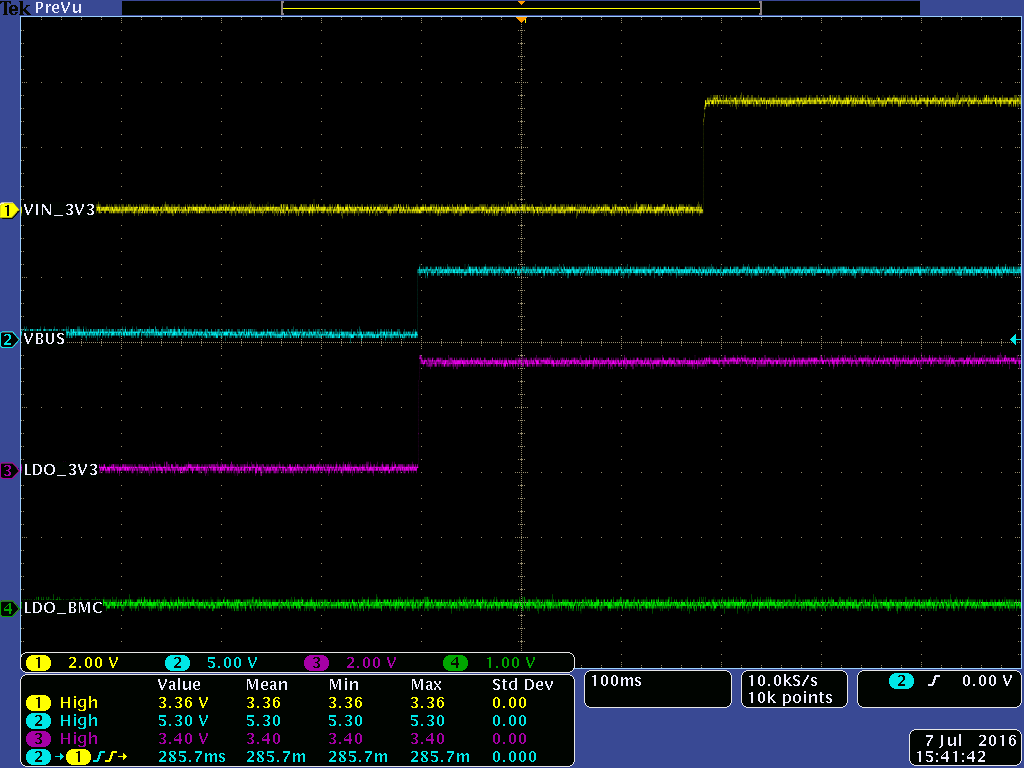Click channel 2 badge showing 5.00 V scale
Viewport: 1024px width, 768px height.
tap(178, 663)
